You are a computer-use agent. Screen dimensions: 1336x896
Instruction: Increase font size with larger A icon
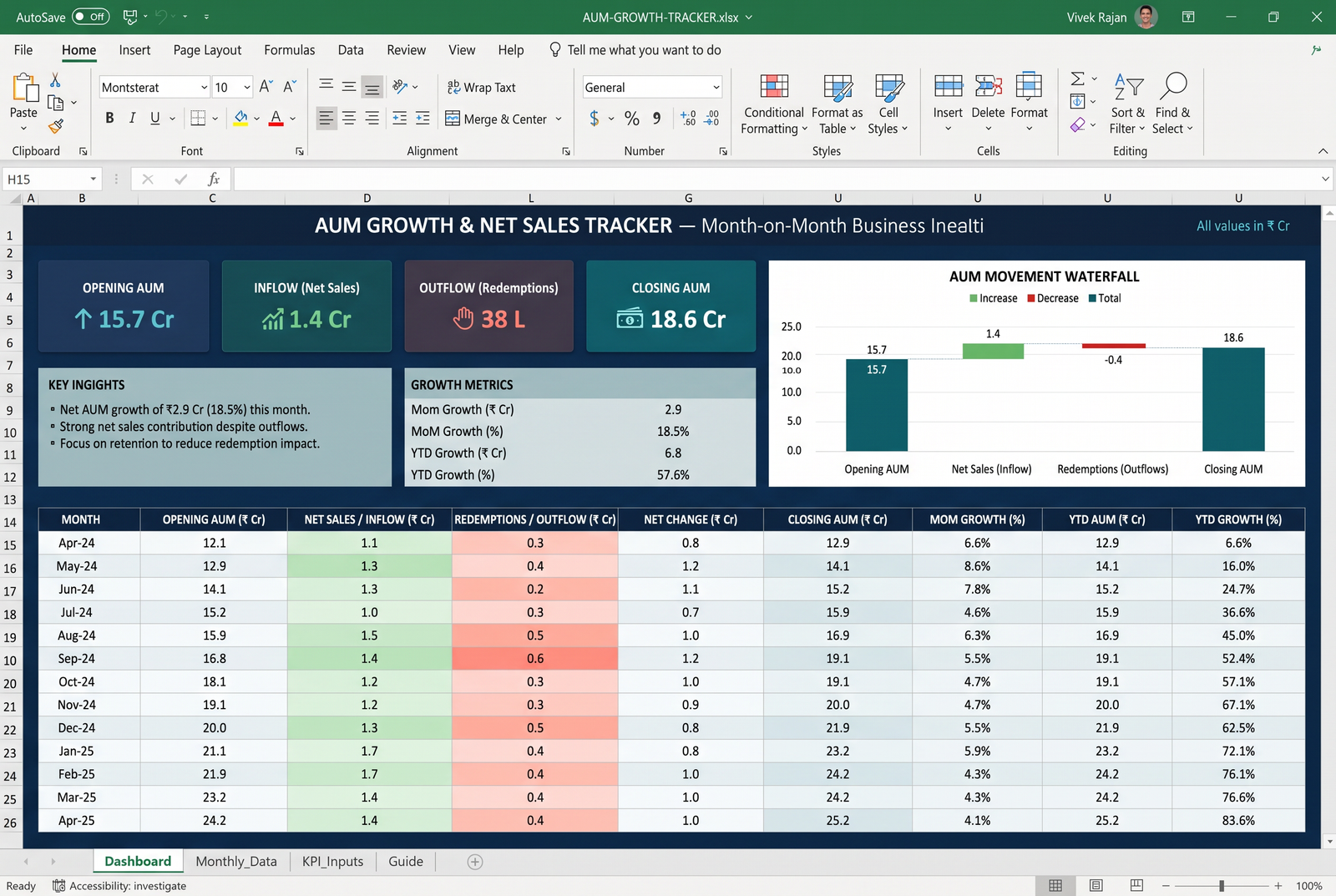click(x=266, y=87)
